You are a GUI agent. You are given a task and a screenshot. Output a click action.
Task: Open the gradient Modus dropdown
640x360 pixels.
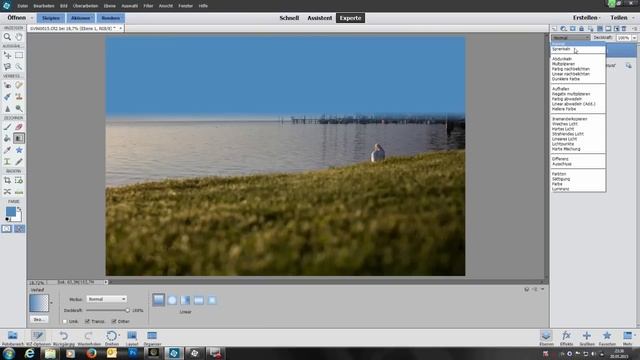point(106,299)
